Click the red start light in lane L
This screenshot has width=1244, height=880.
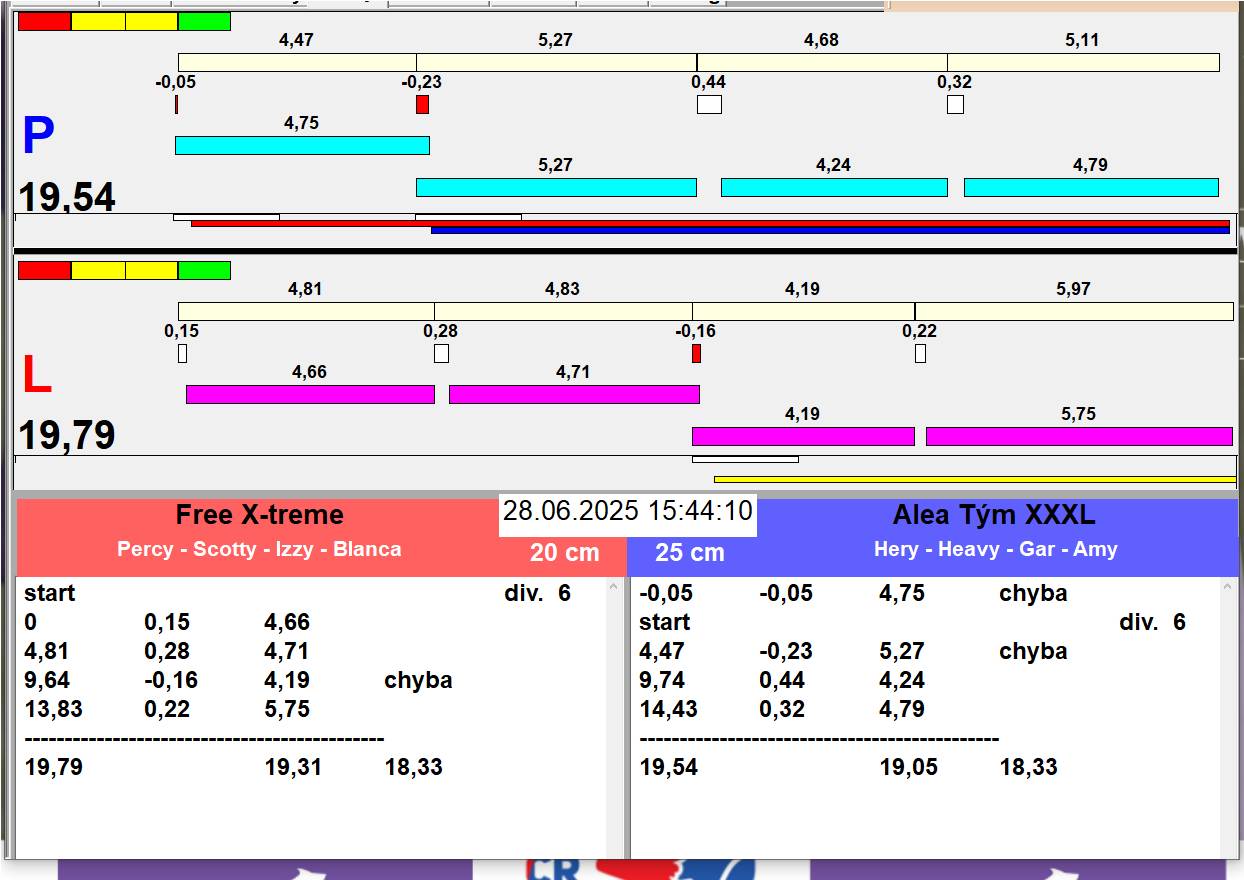45,270
